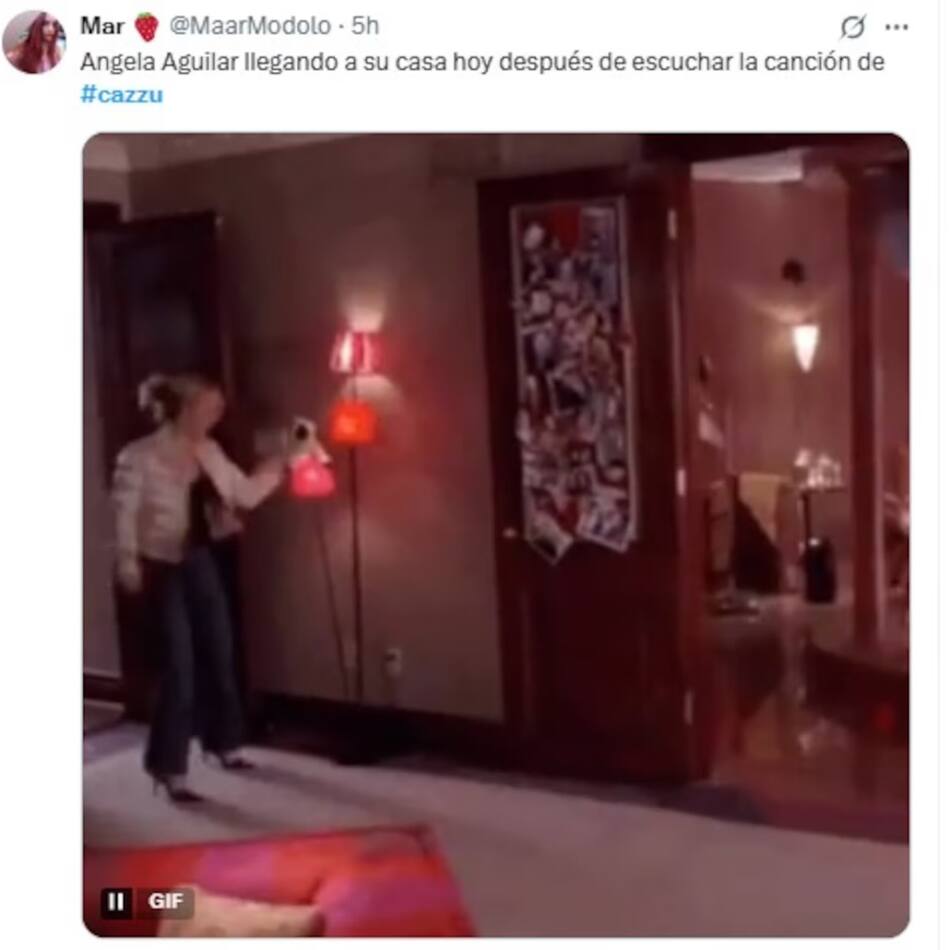Click the photo collage poster on door
The width and height of the screenshot is (950, 950).
573,378
